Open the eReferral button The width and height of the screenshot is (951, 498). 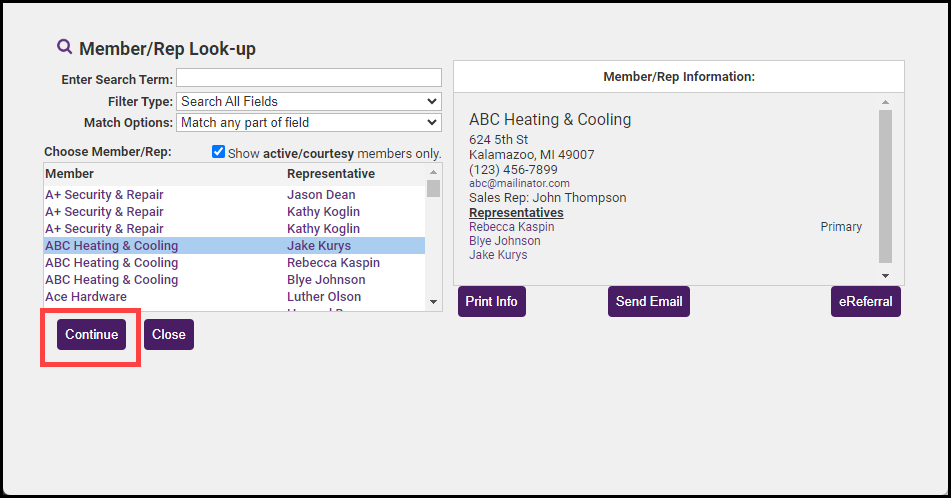[865, 301]
